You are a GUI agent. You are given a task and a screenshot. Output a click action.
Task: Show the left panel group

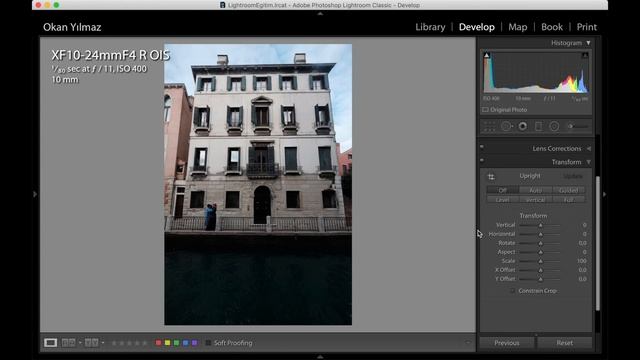tap(35, 194)
